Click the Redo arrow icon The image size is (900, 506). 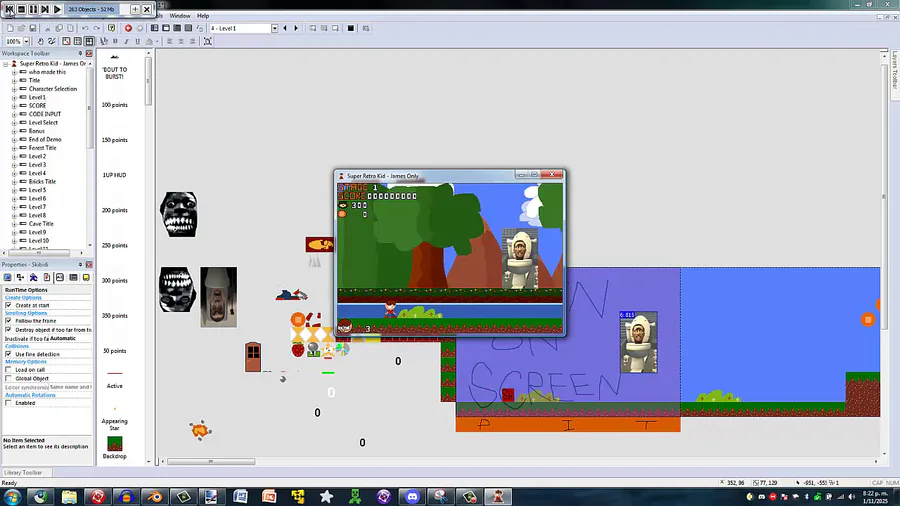(x=96, y=28)
